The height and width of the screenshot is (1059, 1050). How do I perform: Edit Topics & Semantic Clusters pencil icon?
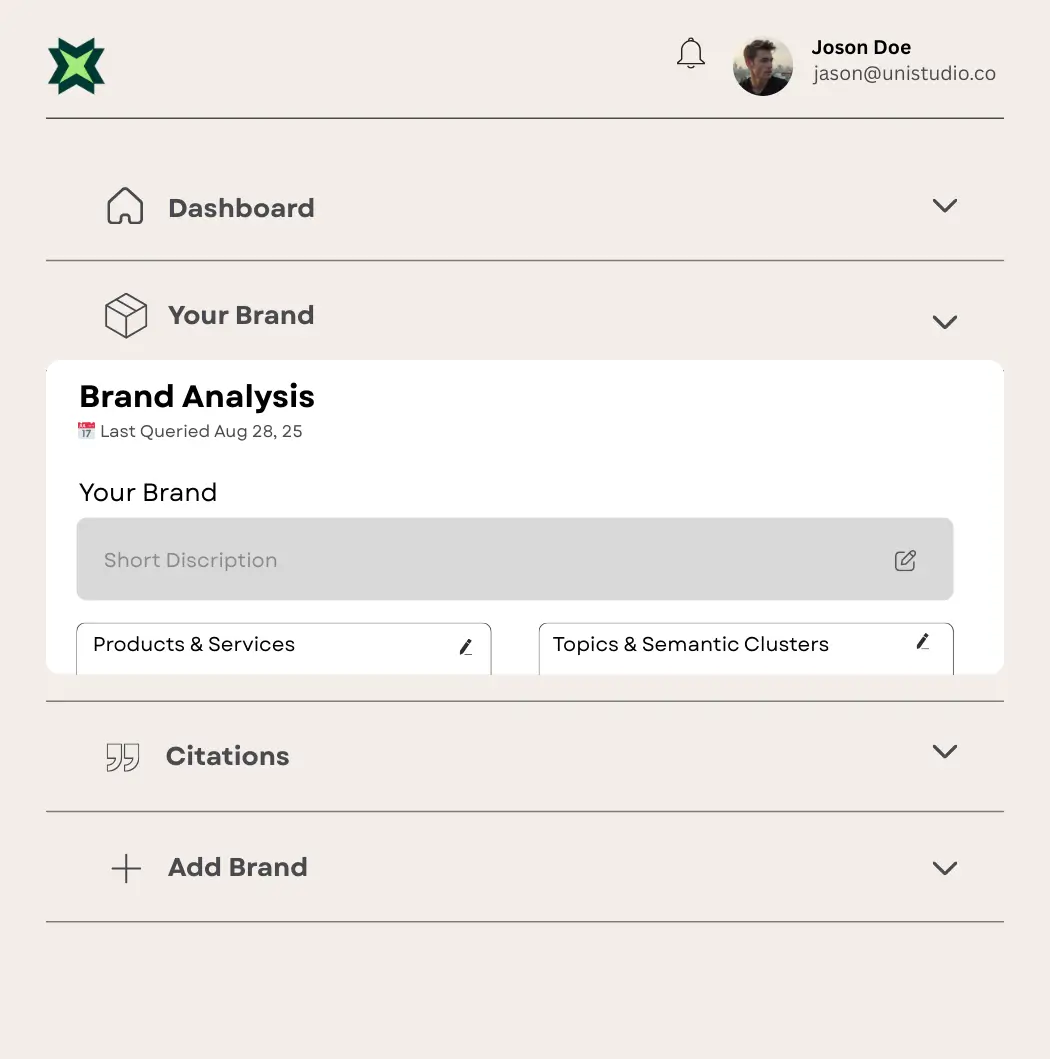(923, 642)
